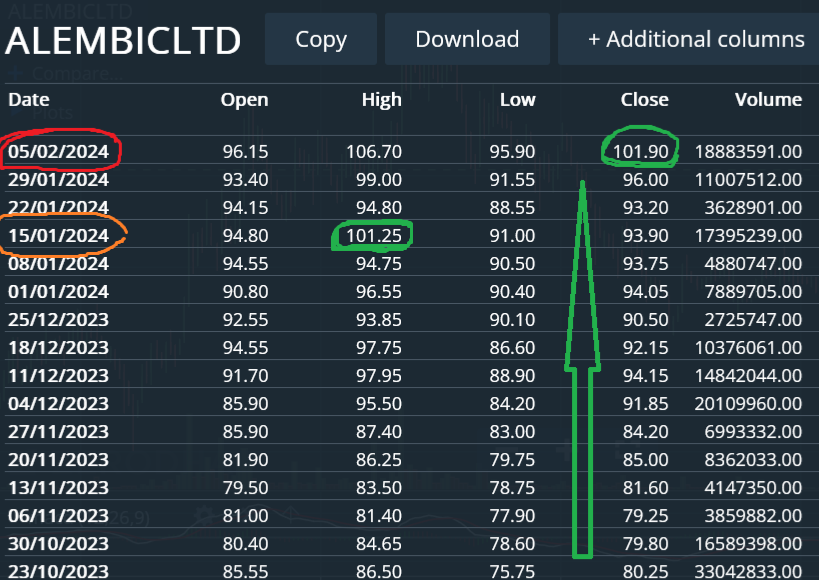
Task: Select the date 30/10/2023
Action: tap(58, 544)
